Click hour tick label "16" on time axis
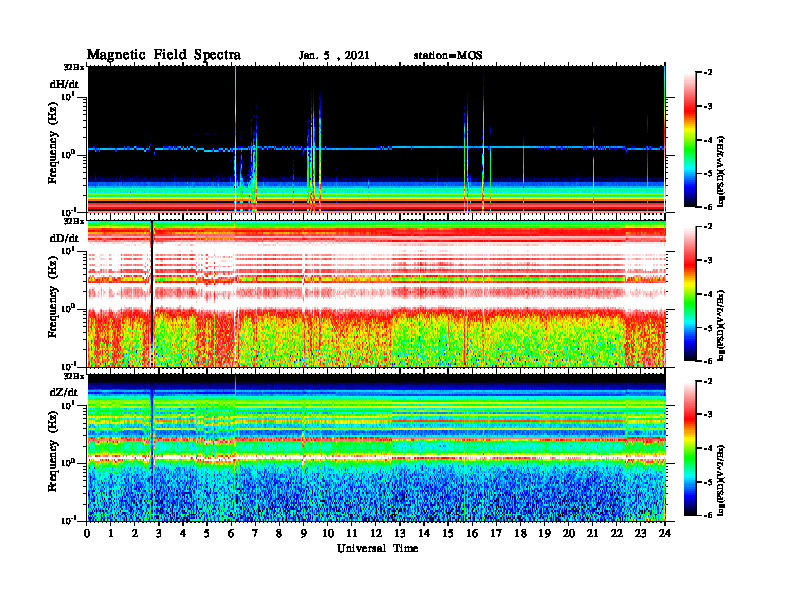The height and width of the screenshot is (612, 792). pos(472,534)
